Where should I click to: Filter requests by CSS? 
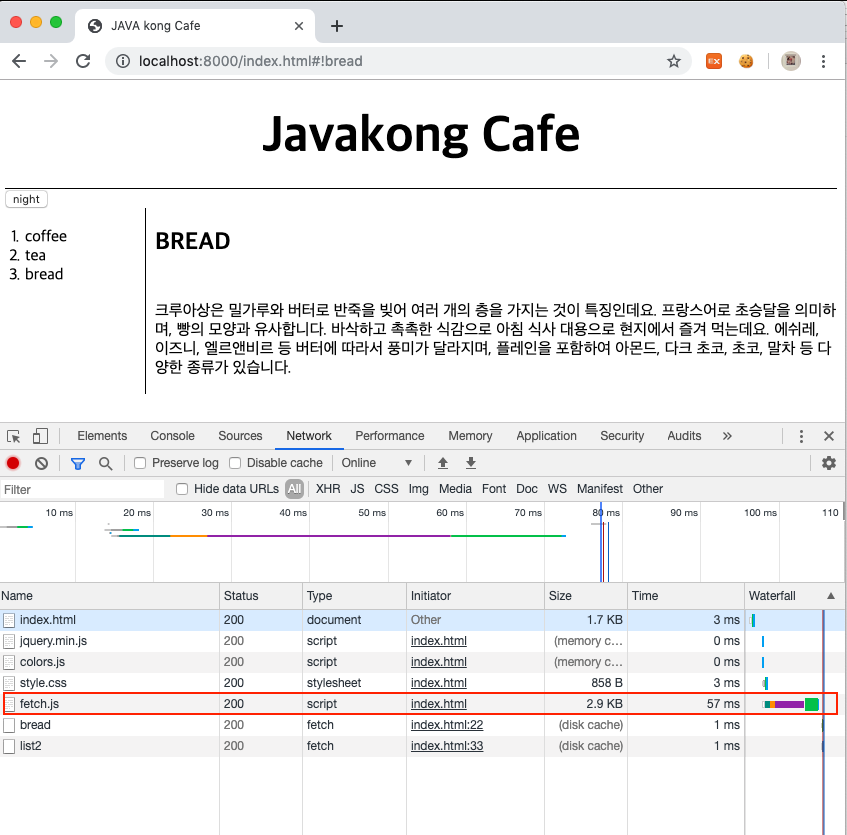click(386, 489)
